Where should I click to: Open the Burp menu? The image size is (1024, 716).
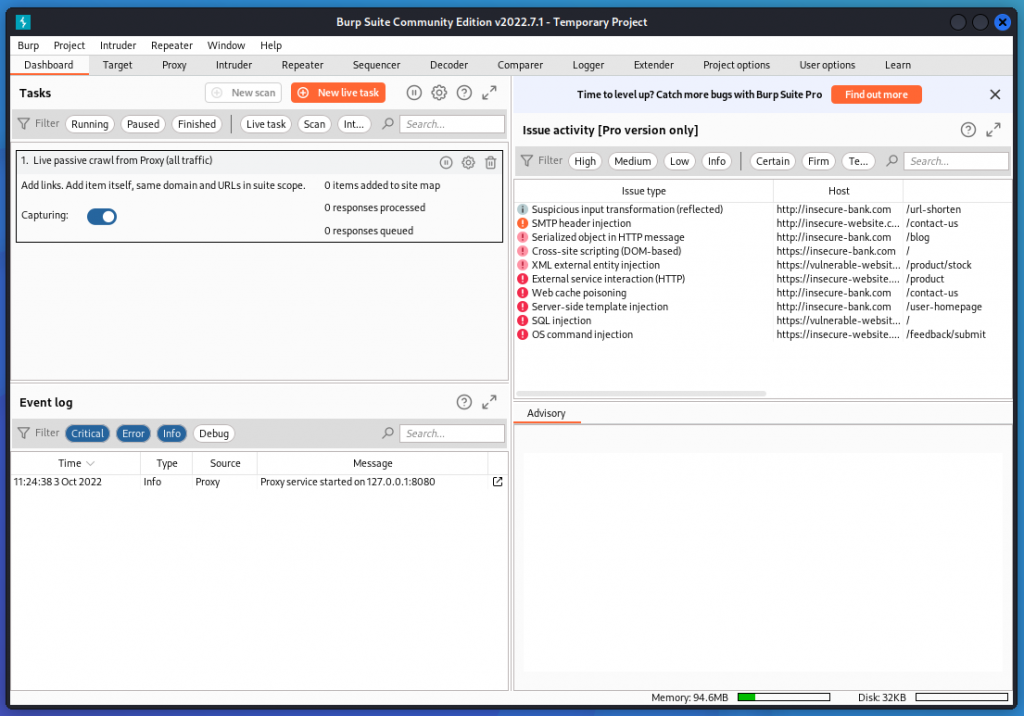coord(28,46)
